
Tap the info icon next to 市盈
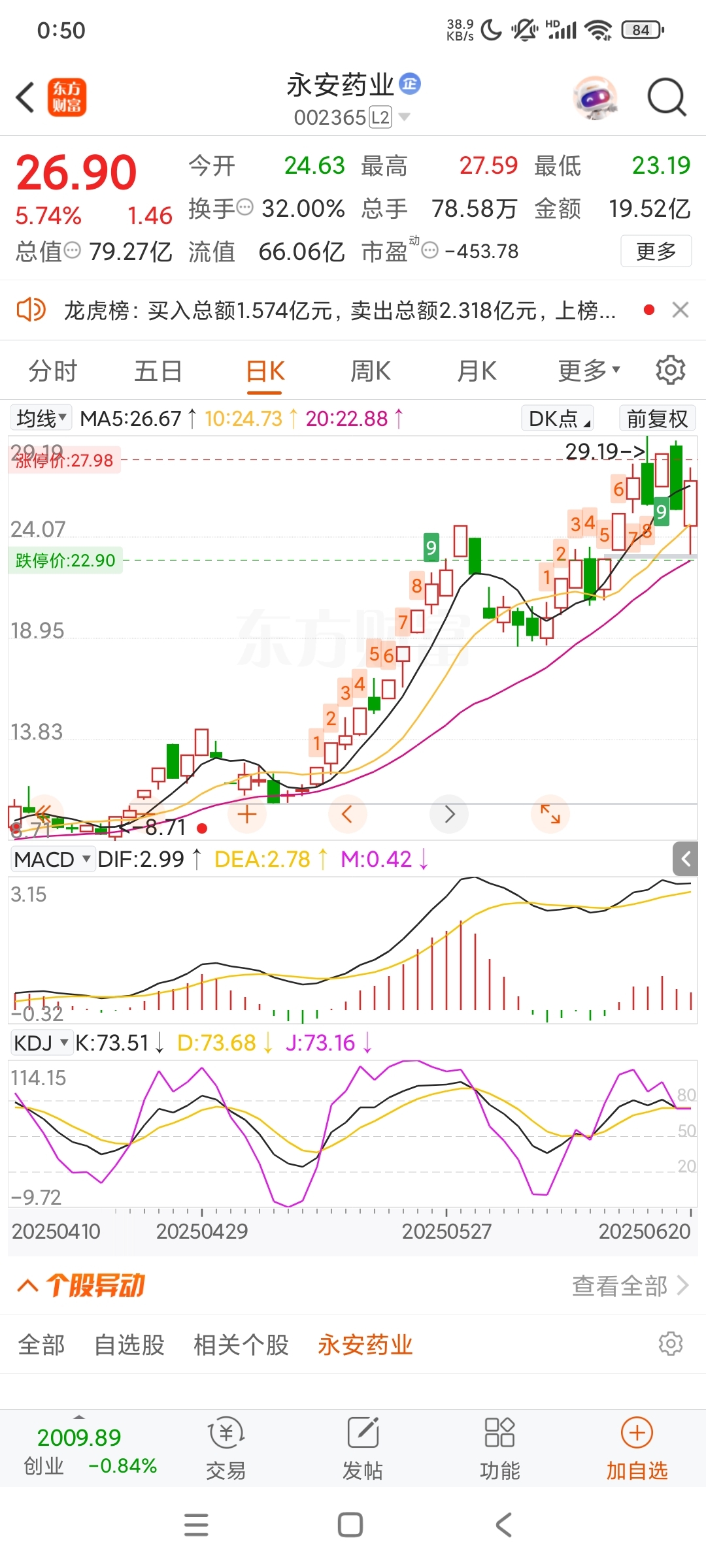tap(429, 250)
